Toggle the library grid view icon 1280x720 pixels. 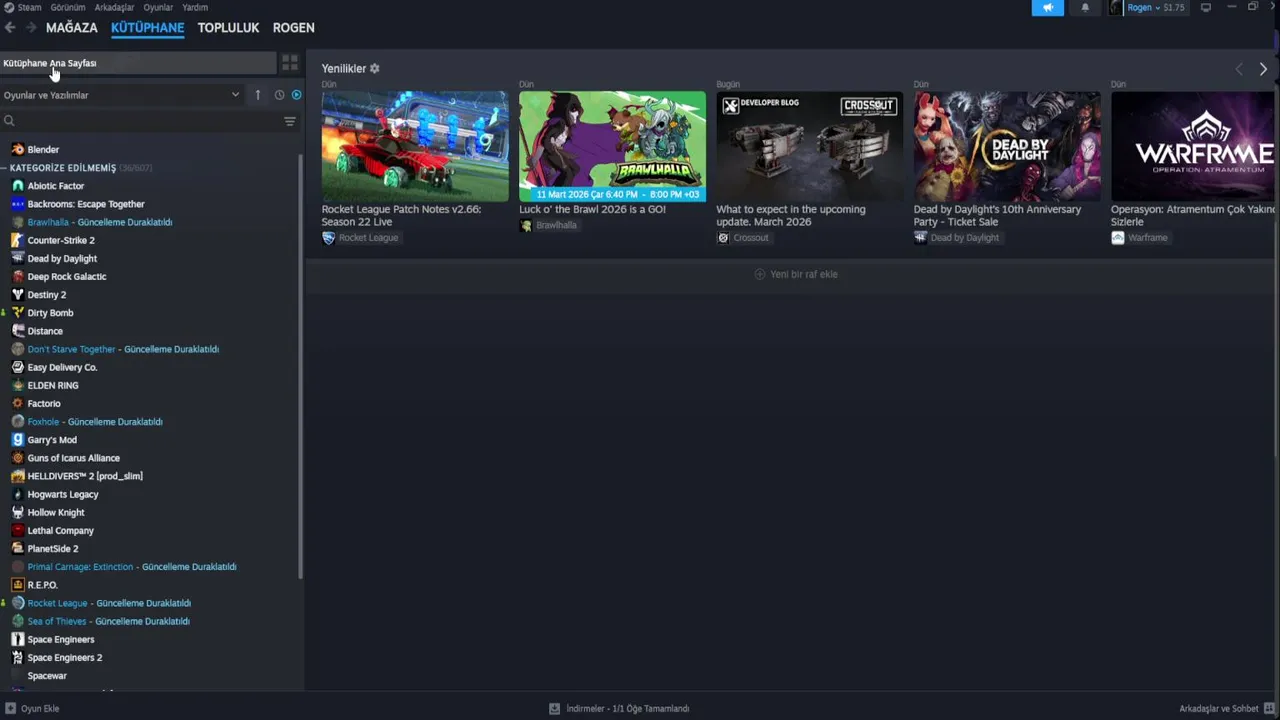point(290,63)
